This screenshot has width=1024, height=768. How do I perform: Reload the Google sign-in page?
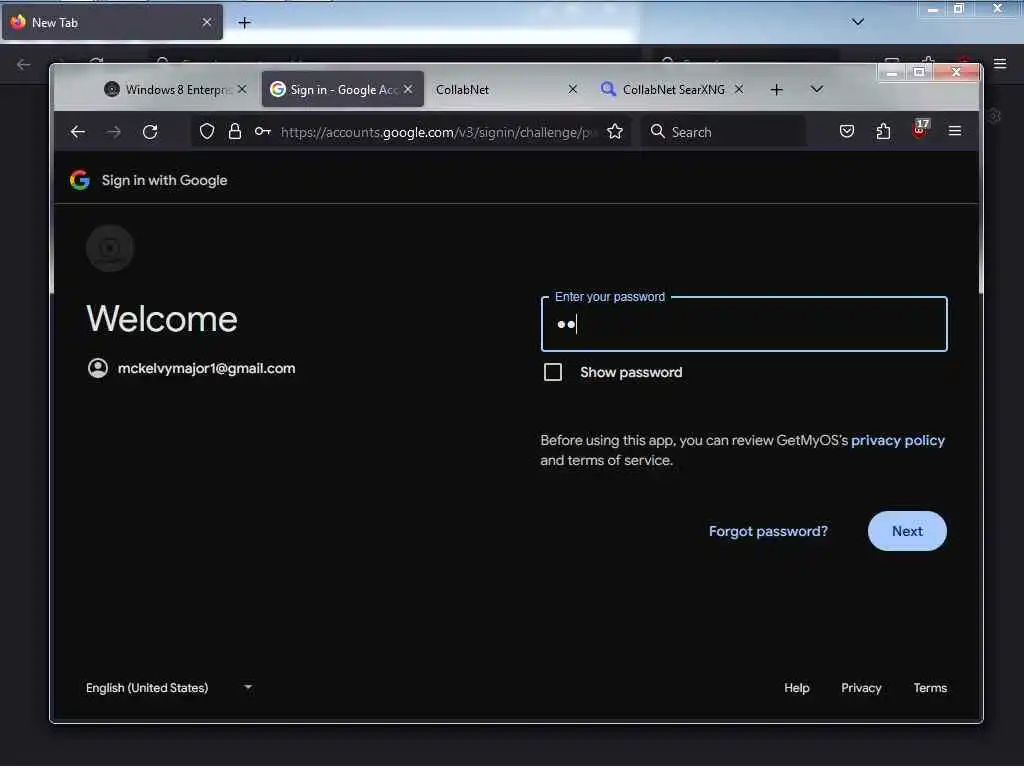click(x=150, y=132)
